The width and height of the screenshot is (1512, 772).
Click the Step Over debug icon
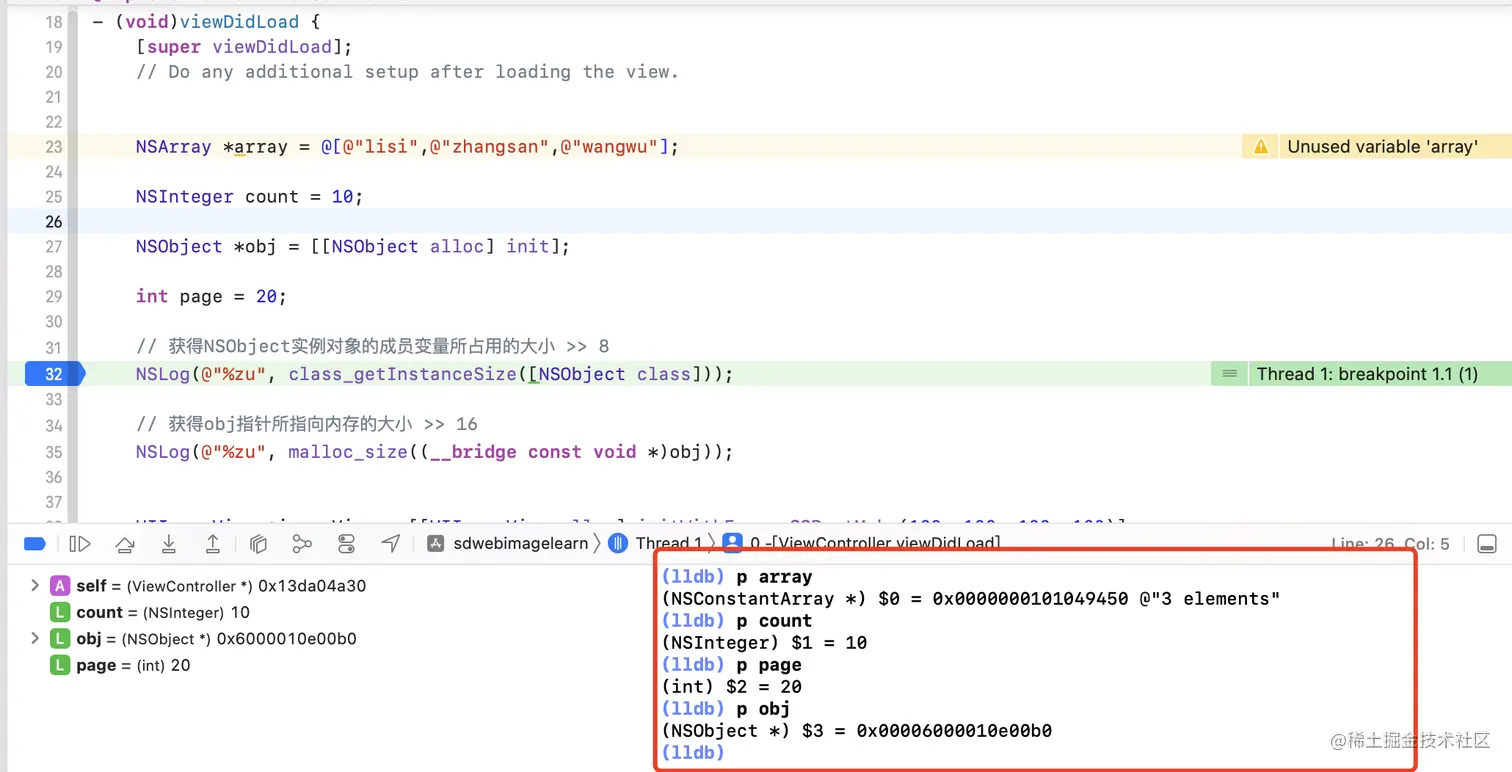[125, 544]
